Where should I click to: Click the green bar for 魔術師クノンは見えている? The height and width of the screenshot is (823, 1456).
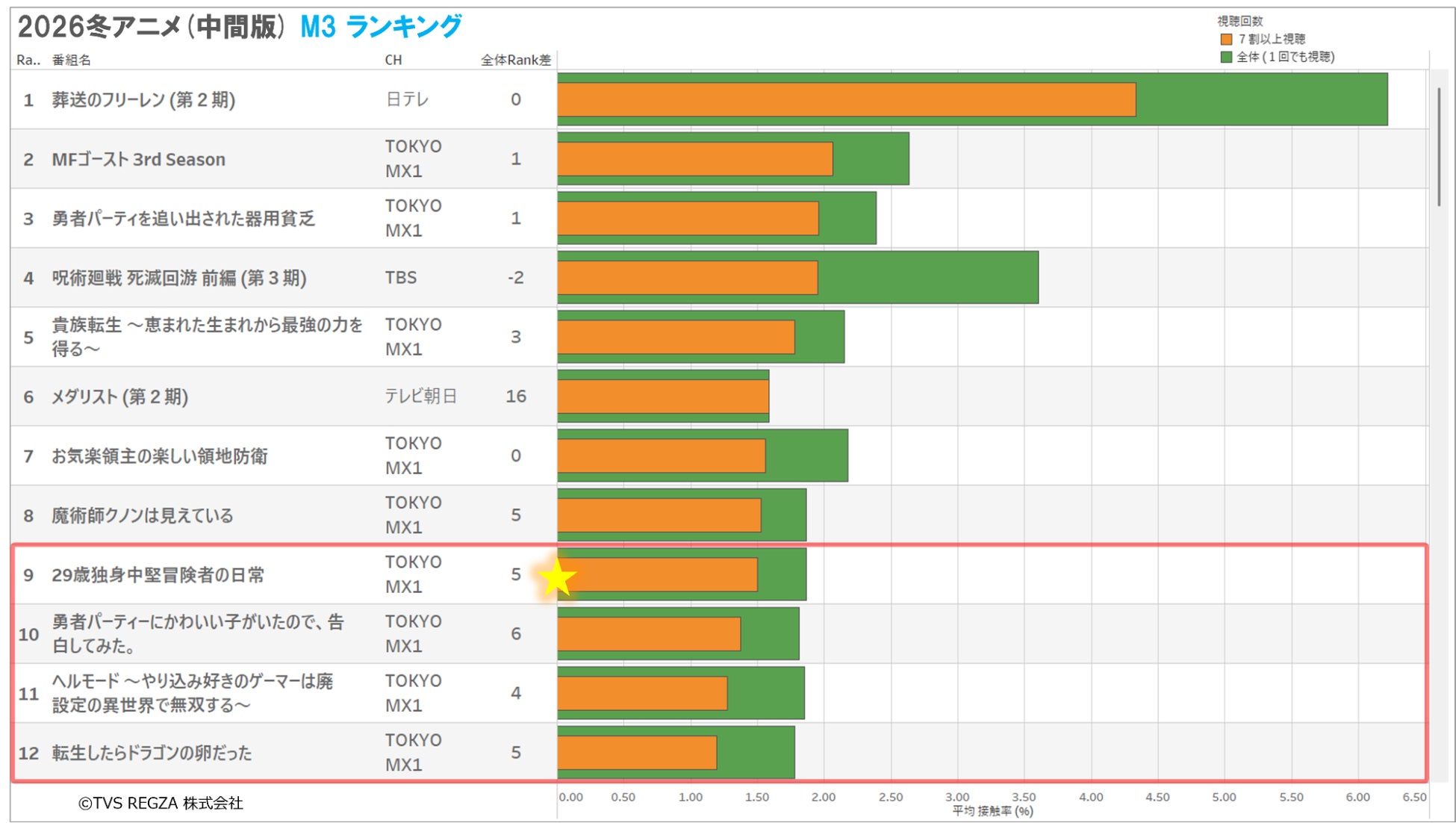[783, 515]
